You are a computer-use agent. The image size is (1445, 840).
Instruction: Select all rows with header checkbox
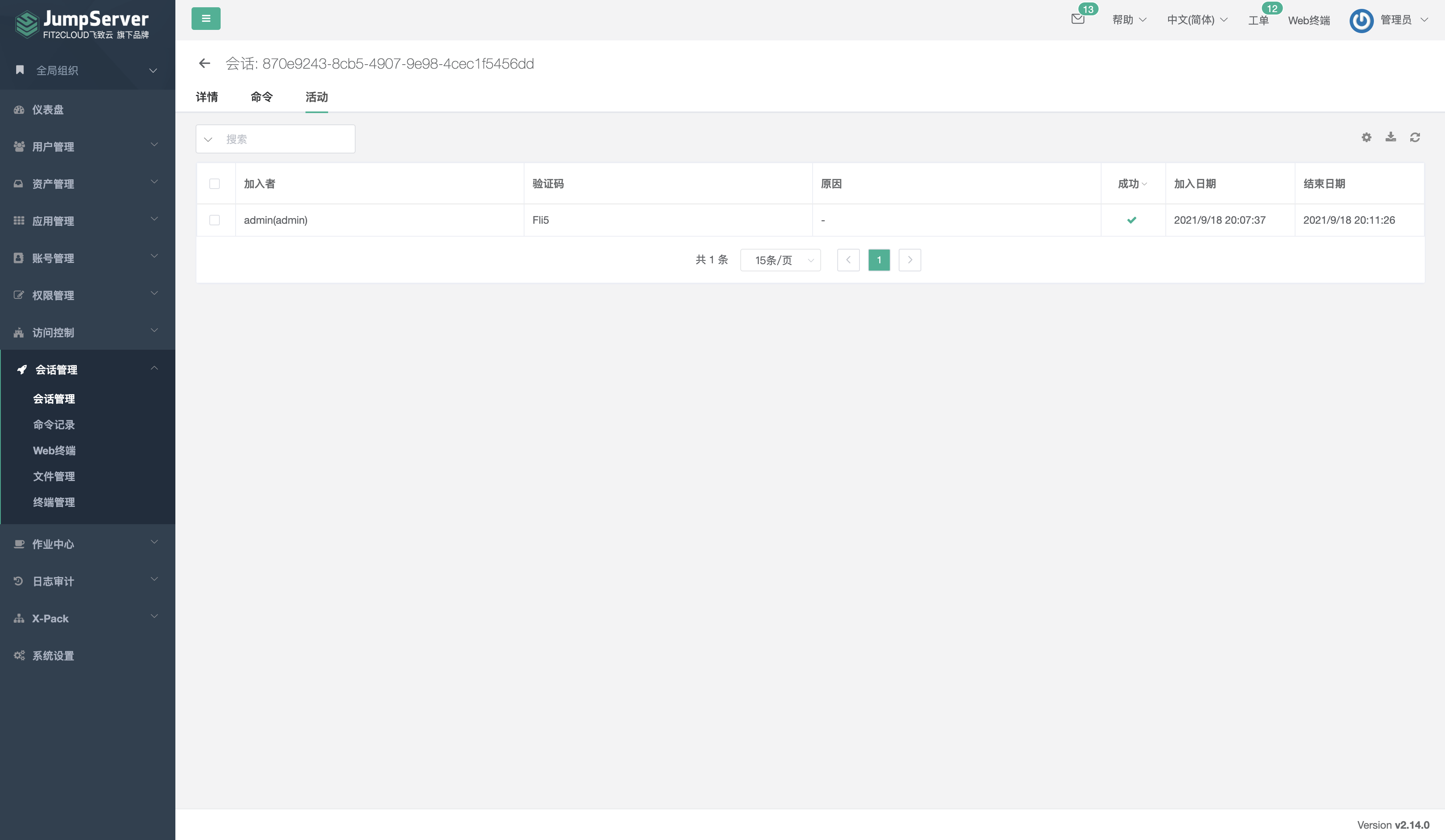click(x=215, y=183)
